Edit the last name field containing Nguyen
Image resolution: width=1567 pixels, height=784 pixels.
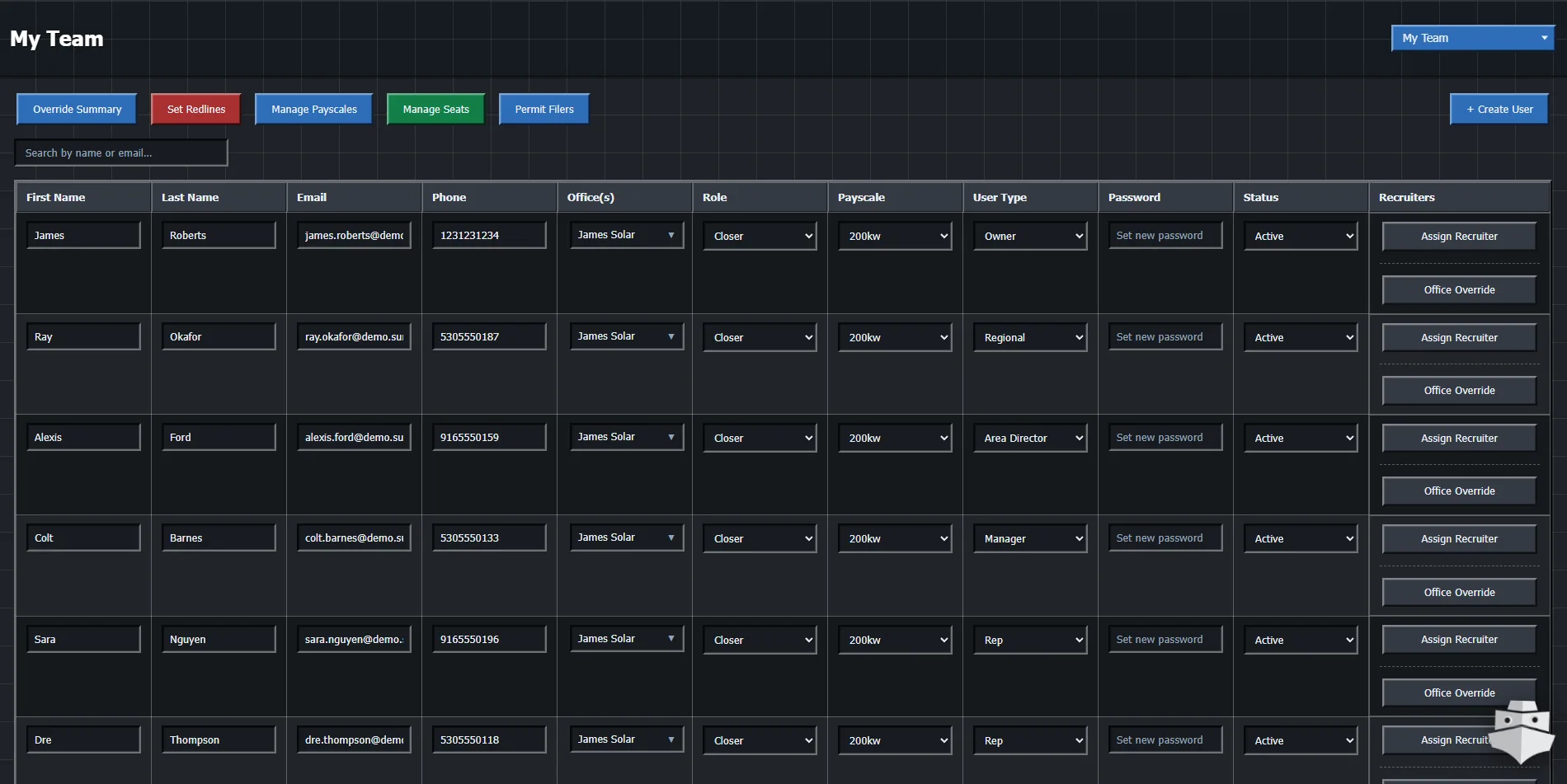coord(219,639)
